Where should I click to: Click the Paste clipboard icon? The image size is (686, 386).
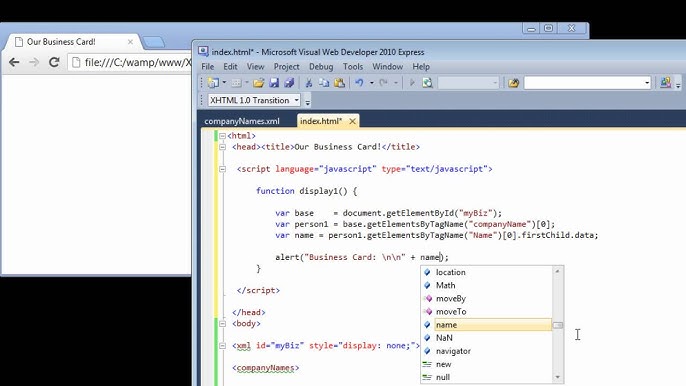(x=339, y=83)
